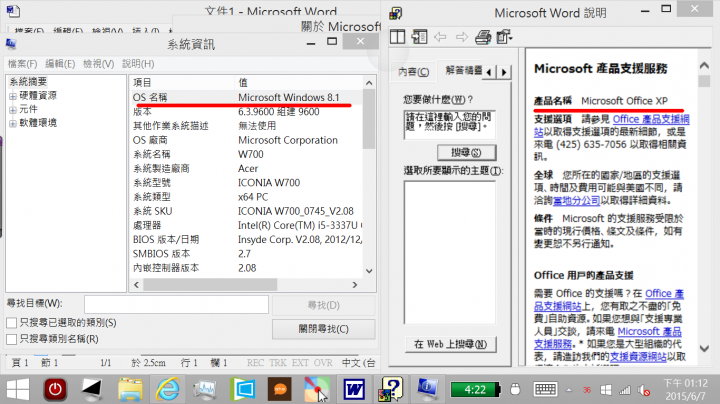Select the OS 名稱 row

point(247,97)
